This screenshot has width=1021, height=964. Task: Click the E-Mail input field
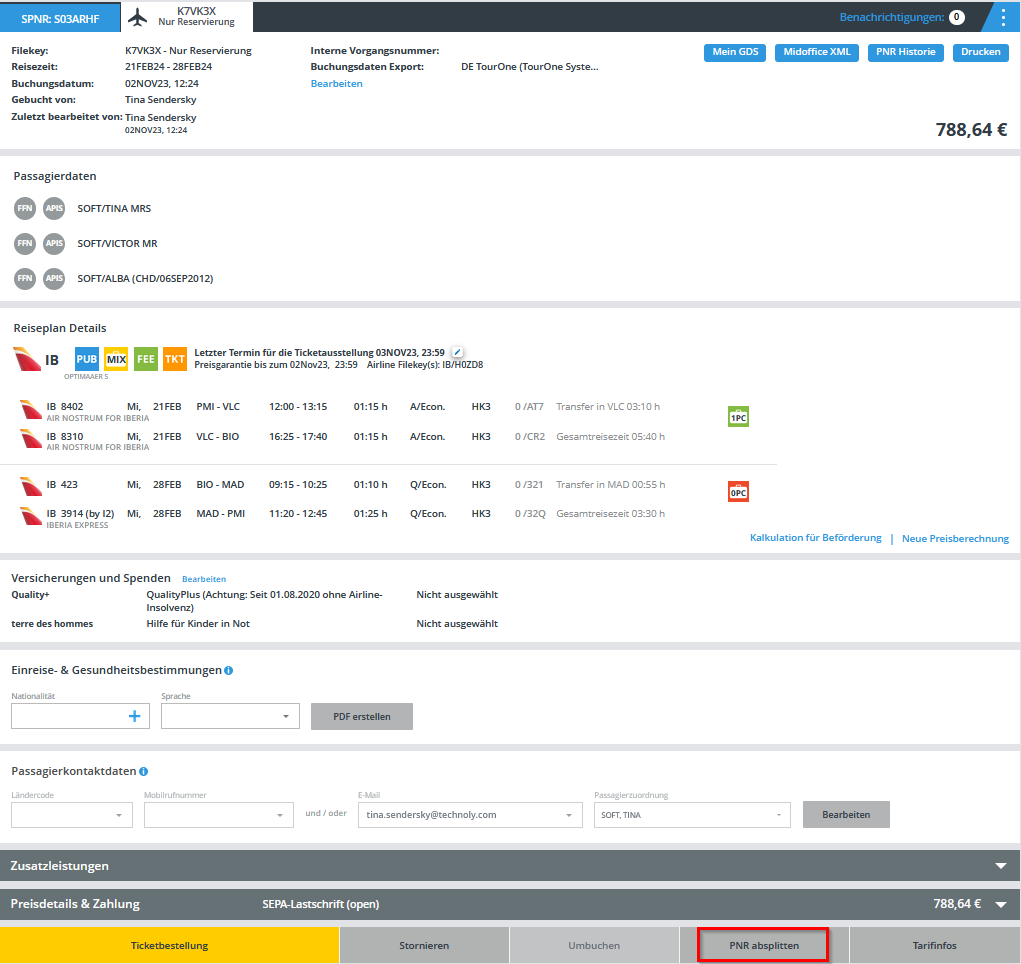pos(460,815)
